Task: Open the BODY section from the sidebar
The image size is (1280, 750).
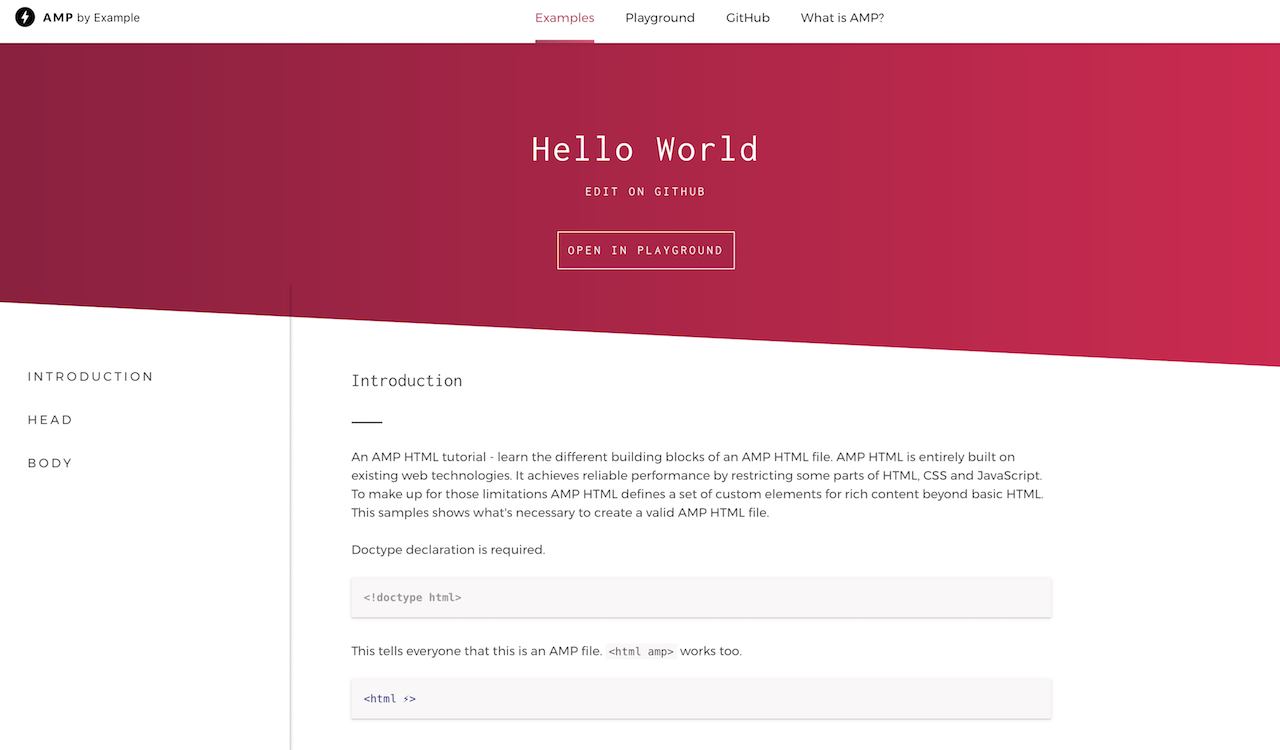Action: (50, 462)
